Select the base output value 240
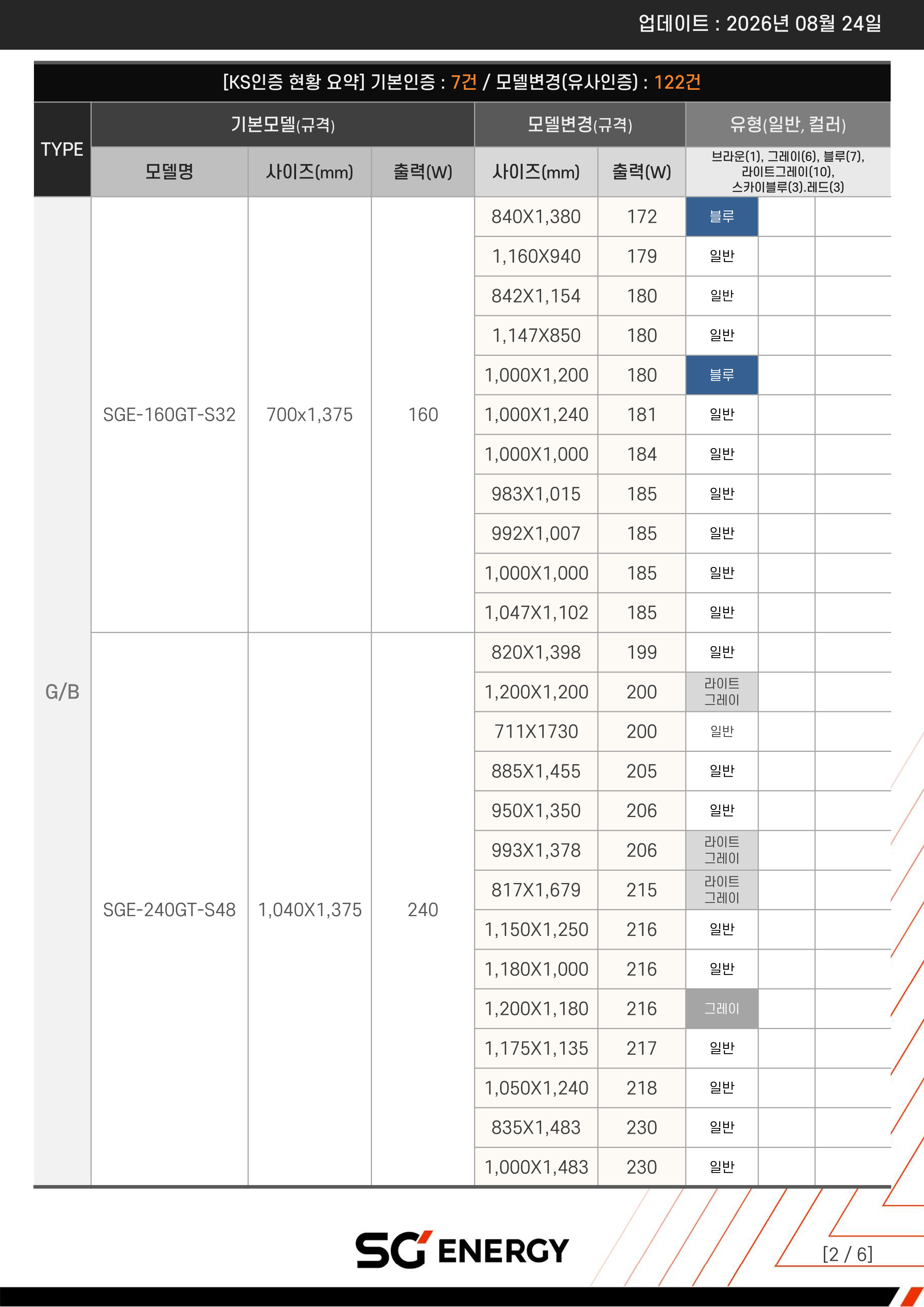This screenshot has width=924, height=1307. 423,910
